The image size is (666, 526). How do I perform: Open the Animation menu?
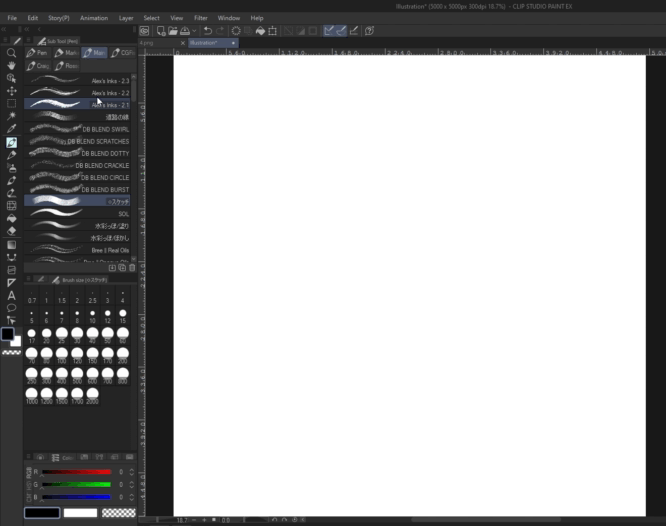pos(94,18)
